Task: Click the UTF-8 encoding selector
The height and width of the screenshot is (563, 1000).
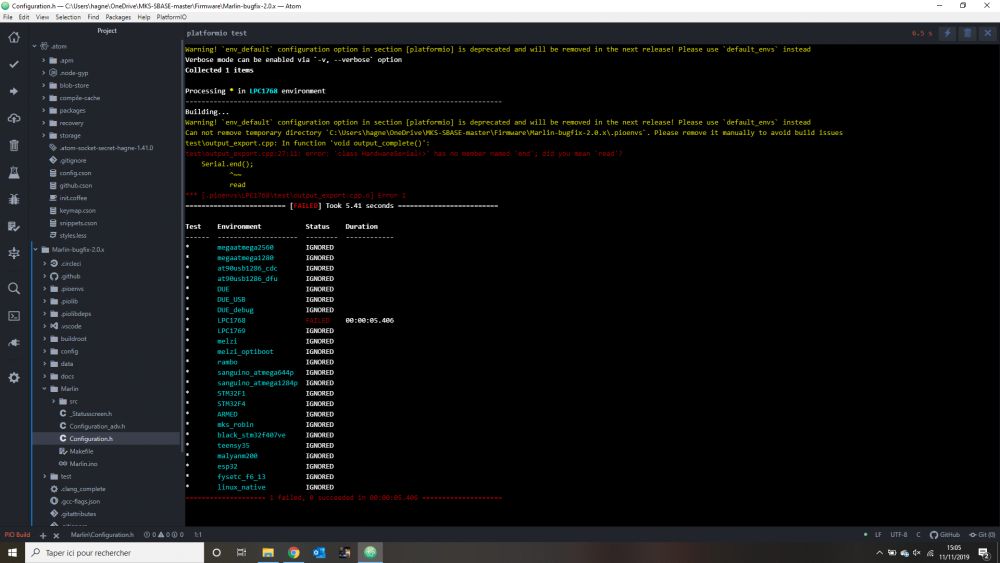Action: (899, 535)
